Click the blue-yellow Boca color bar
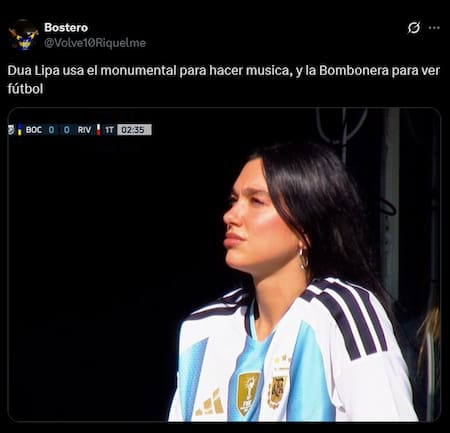 pos(20,130)
